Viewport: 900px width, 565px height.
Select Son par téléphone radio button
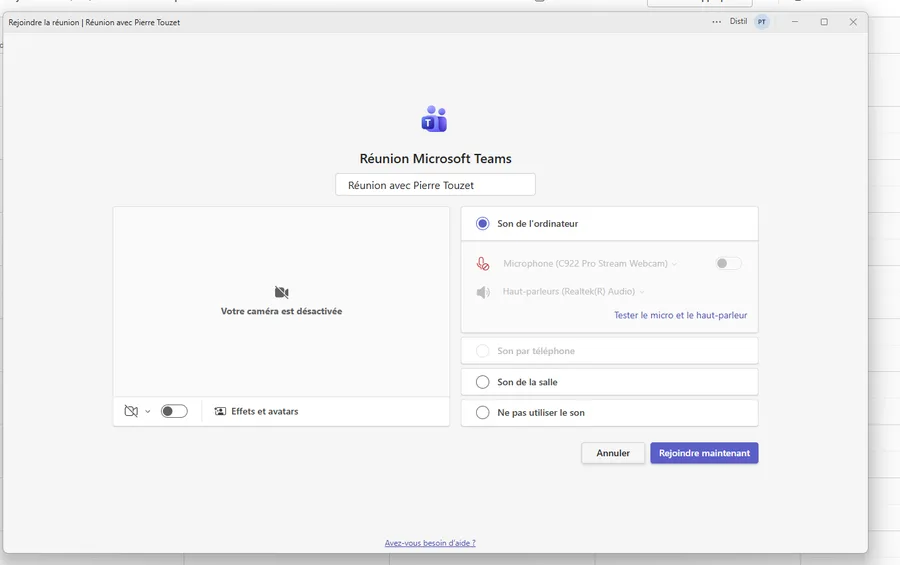pyautogui.click(x=482, y=351)
